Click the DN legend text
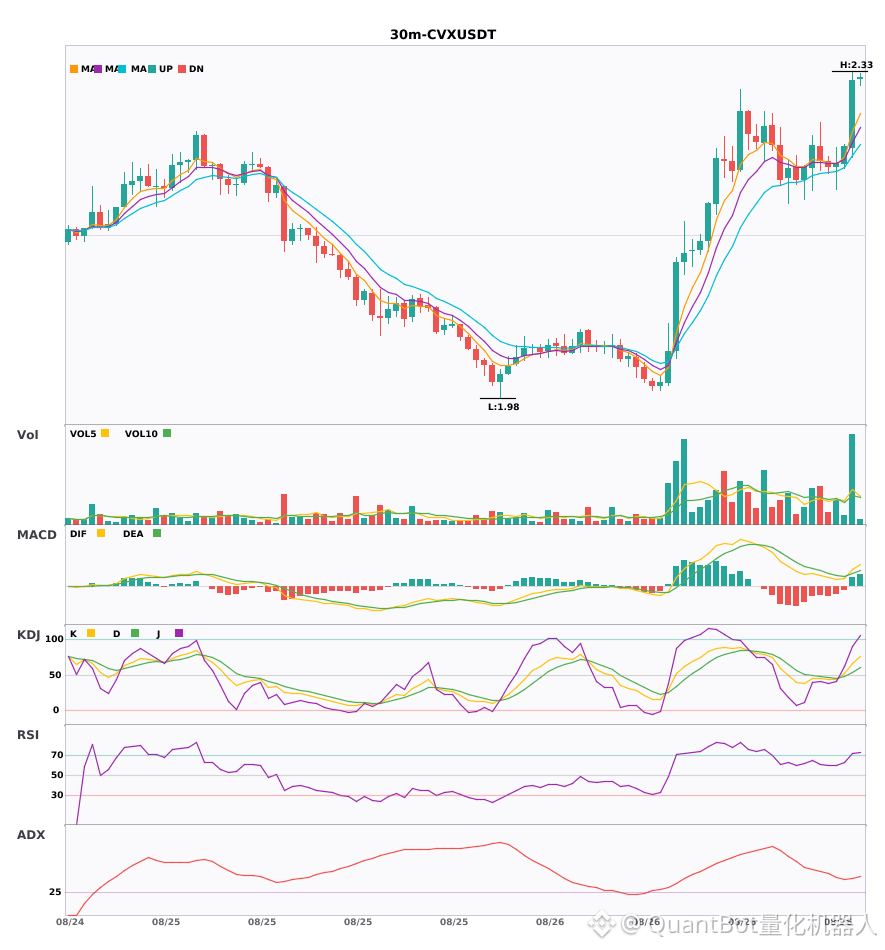 [196, 69]
